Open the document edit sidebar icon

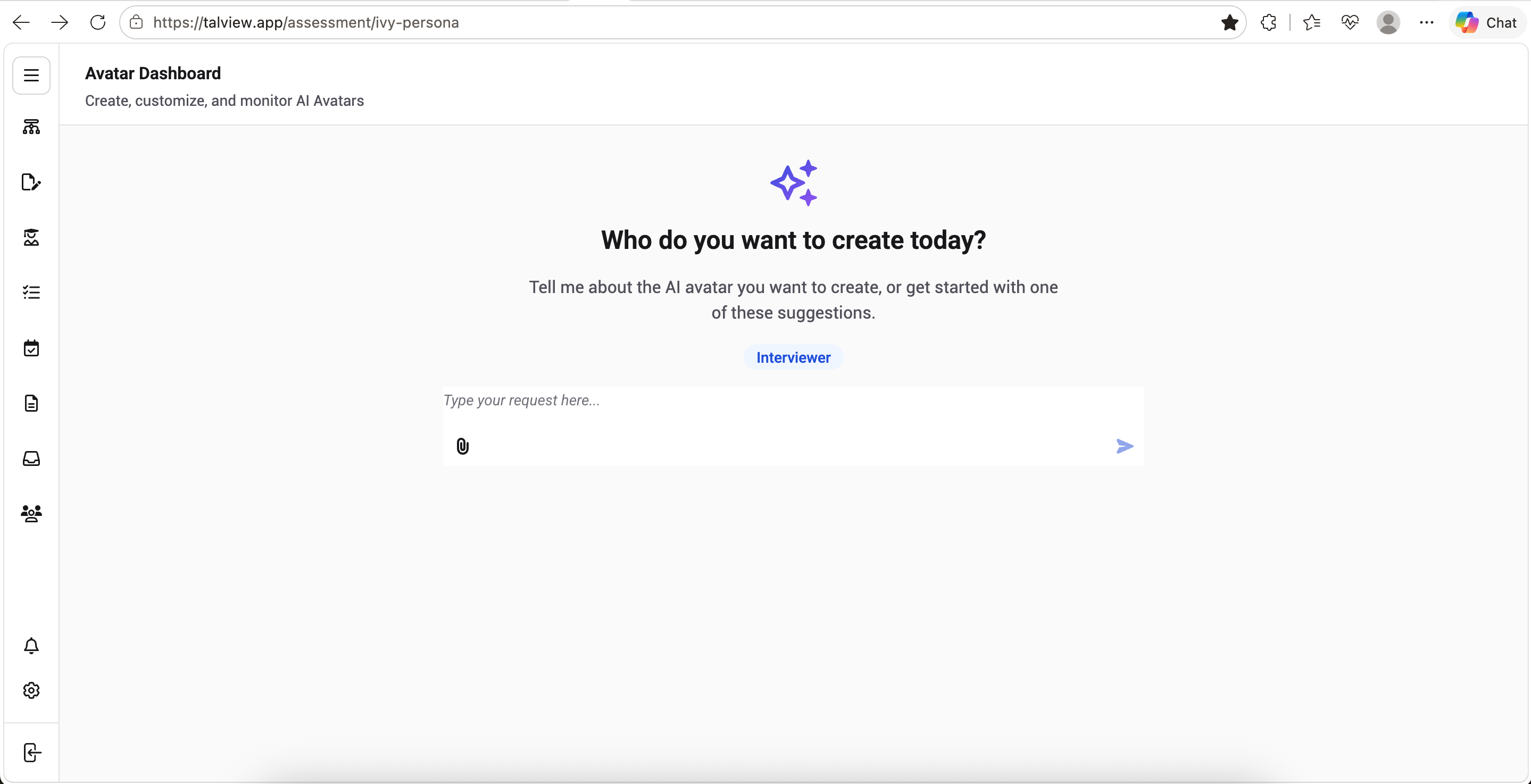(x=31, y=182)
